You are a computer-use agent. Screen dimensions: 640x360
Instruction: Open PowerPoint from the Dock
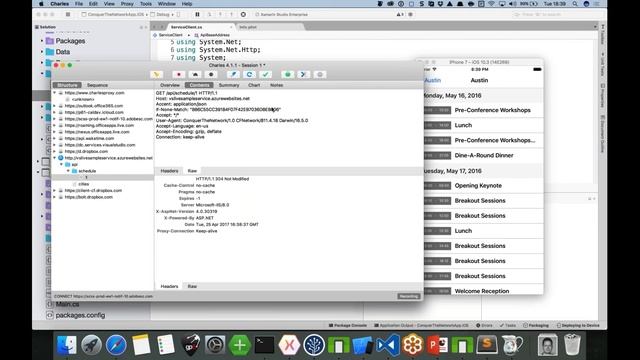[x=437, y=345]
